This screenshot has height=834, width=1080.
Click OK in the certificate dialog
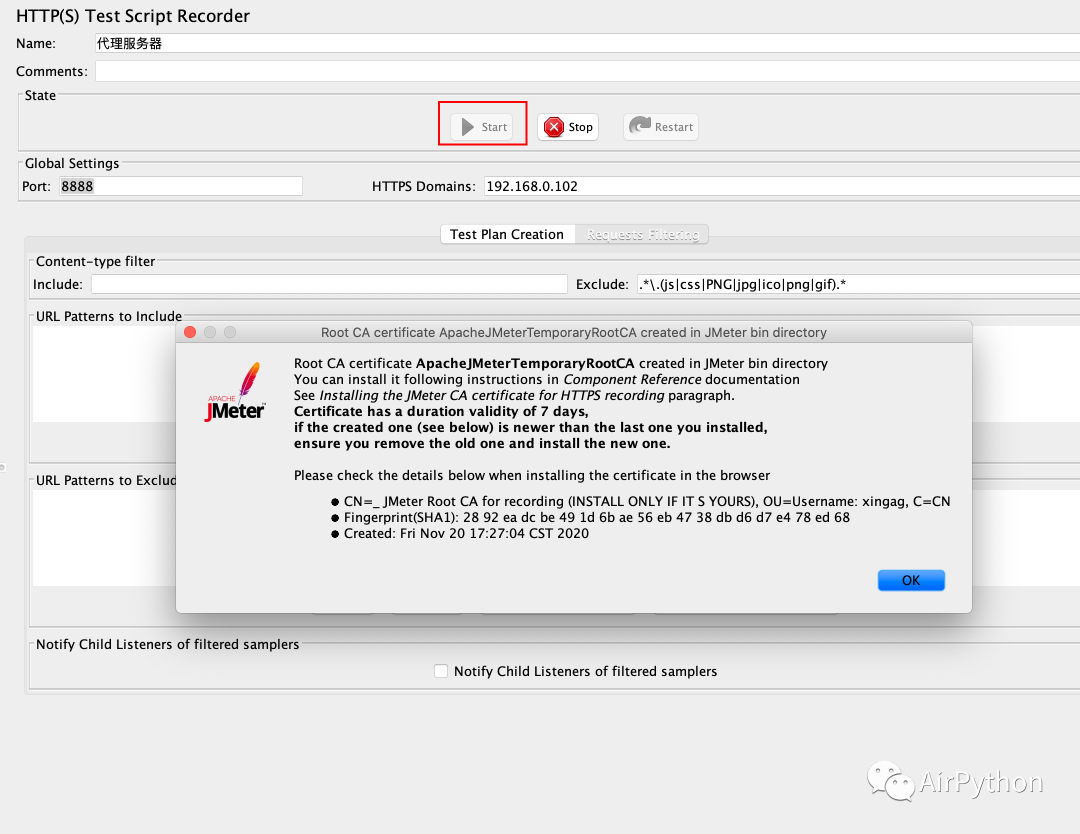(911, 580)
